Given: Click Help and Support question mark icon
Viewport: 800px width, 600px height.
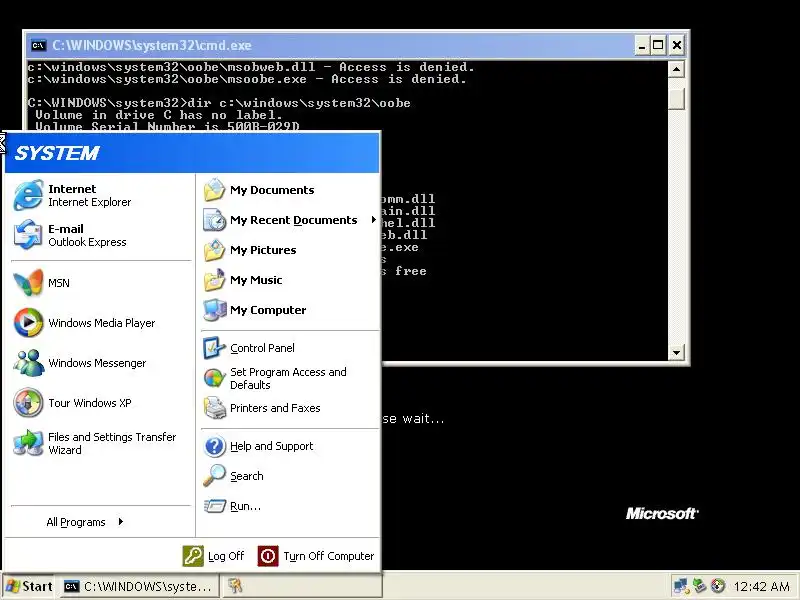Looking at the screenshot, I should click(214, 446).
